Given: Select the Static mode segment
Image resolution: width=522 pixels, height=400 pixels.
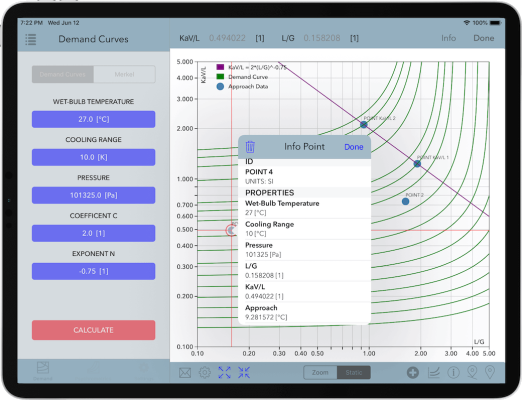Looking at the screenshot, I should (354, 372).
